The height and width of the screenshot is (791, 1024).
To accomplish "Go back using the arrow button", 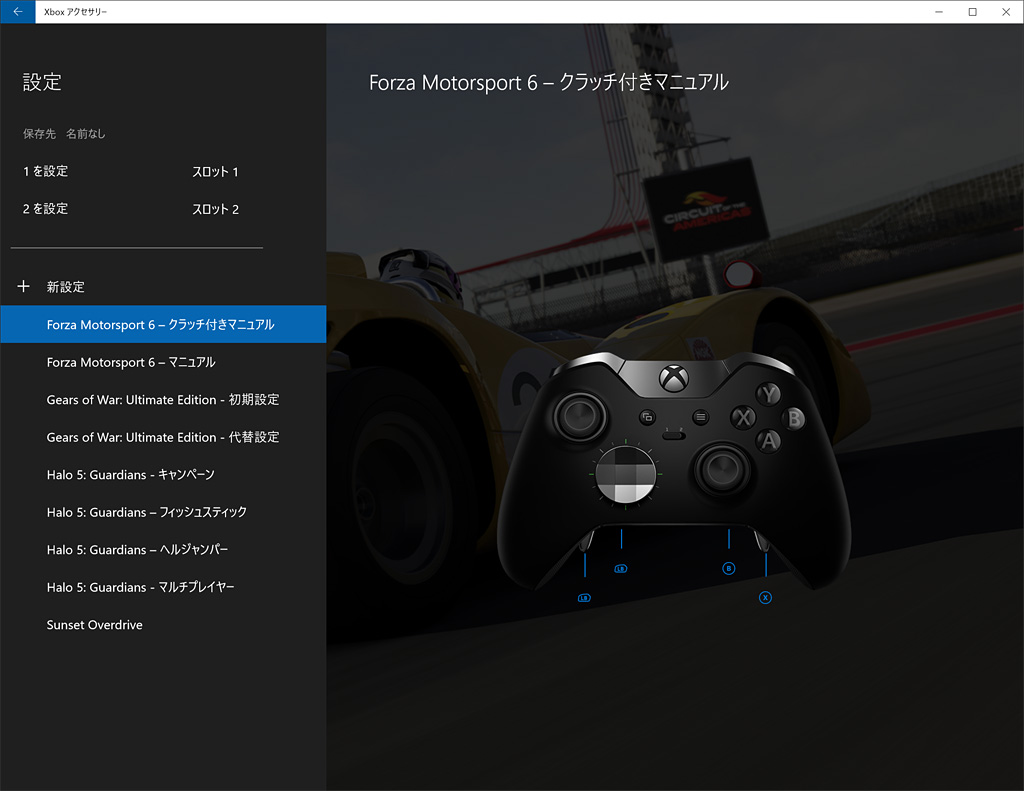I will tap(18, 12).
